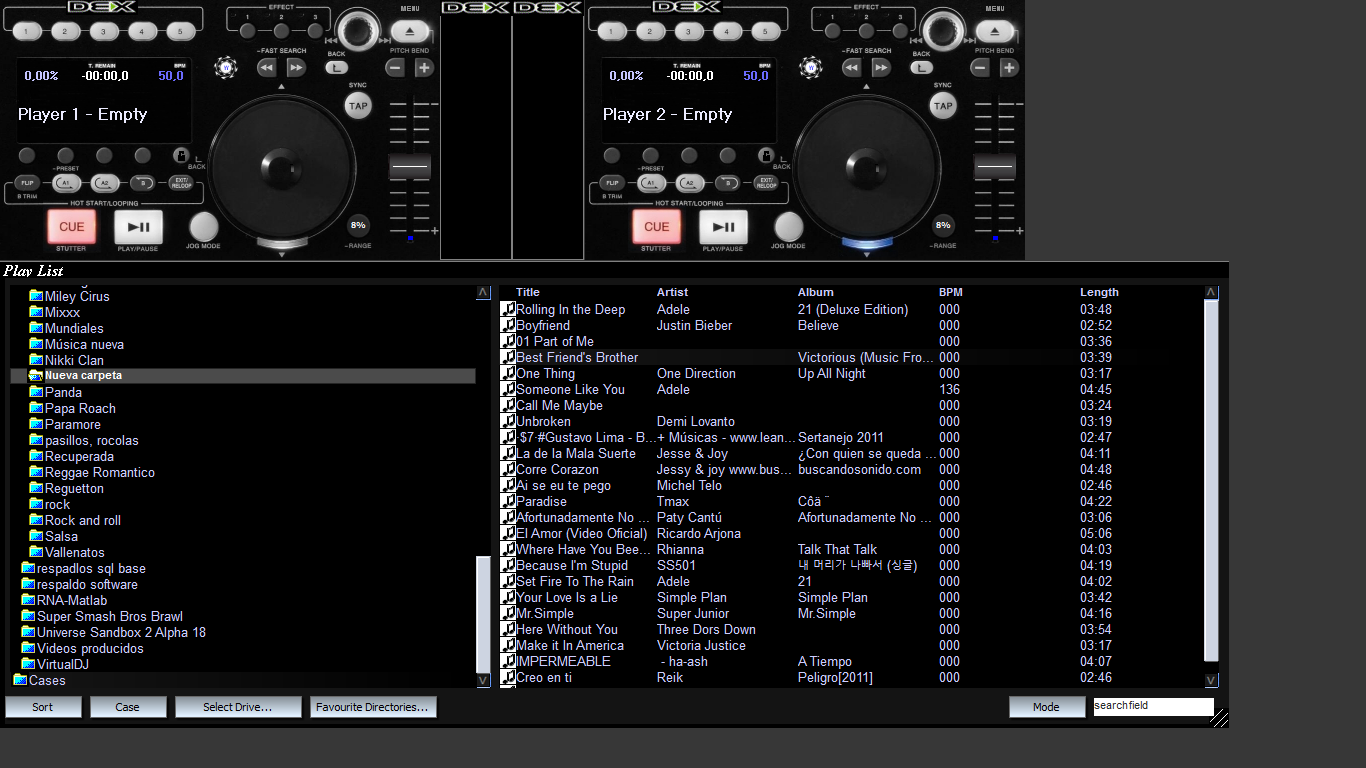The height and width of the screenshot is (768, 1366).
Task: Open the Reggae Romantico folder
Action: 100,472
